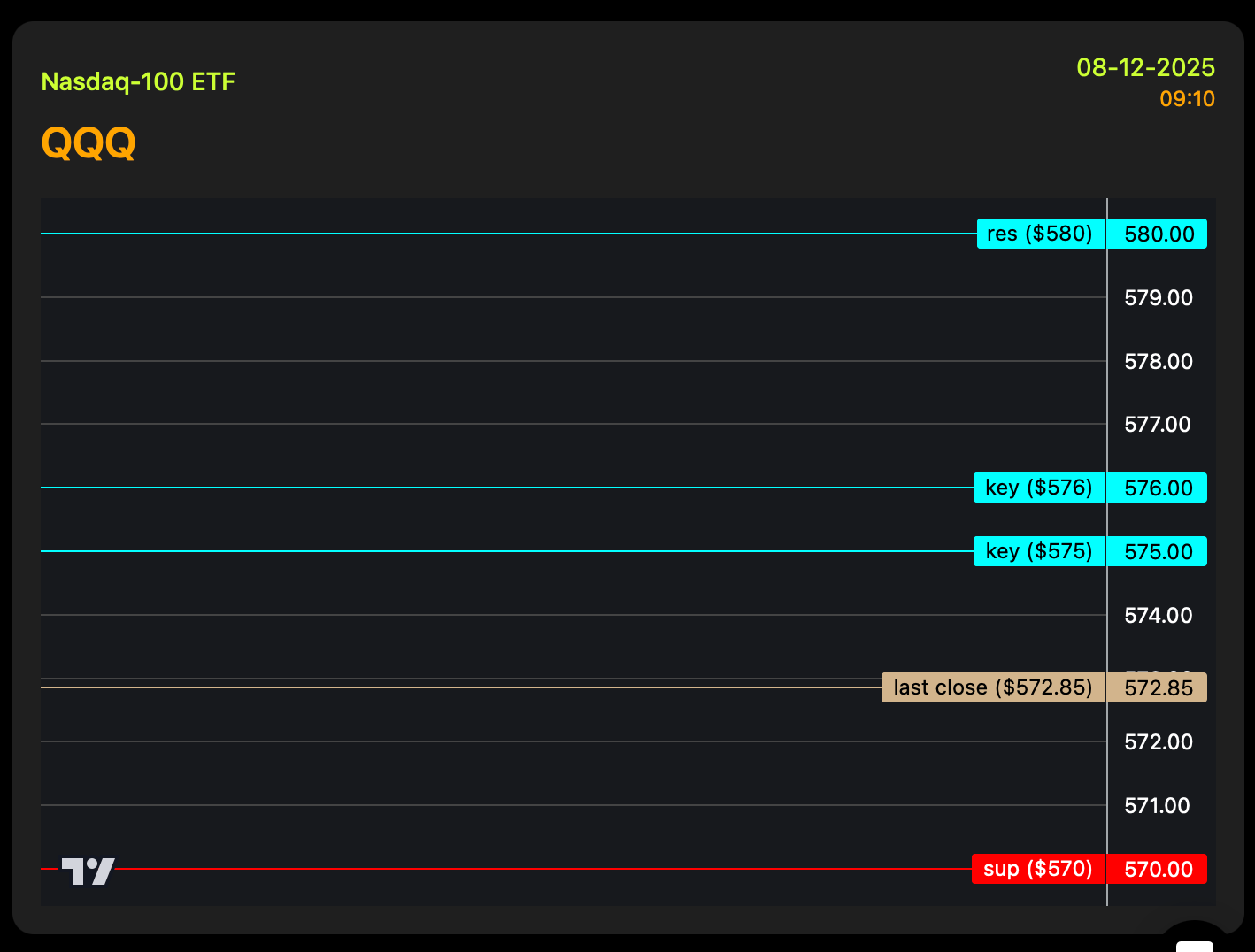Image resolution: width=1255 pixels, height=952 pixels.
Task: Select the key ($575) level label
Action: point(1038,551)
